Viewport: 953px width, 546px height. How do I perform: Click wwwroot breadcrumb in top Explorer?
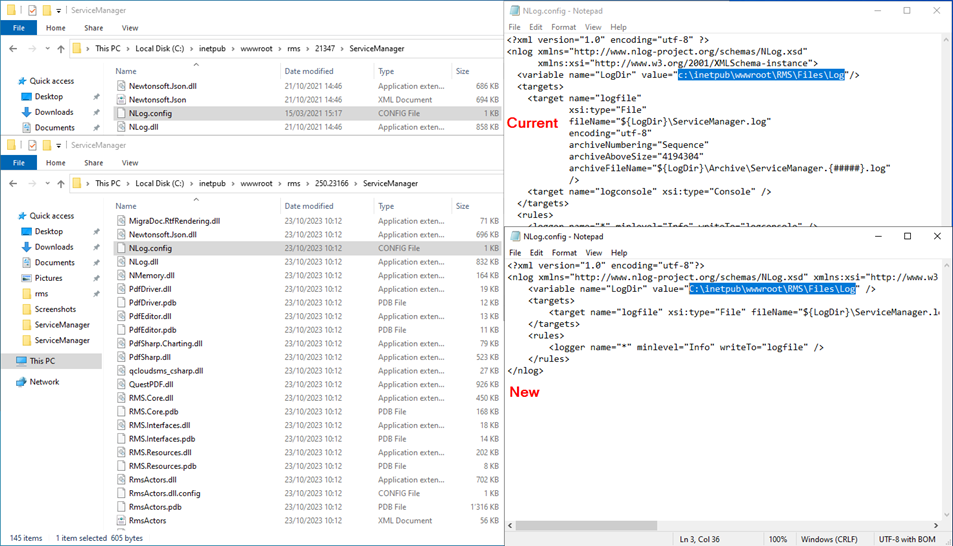256,49
